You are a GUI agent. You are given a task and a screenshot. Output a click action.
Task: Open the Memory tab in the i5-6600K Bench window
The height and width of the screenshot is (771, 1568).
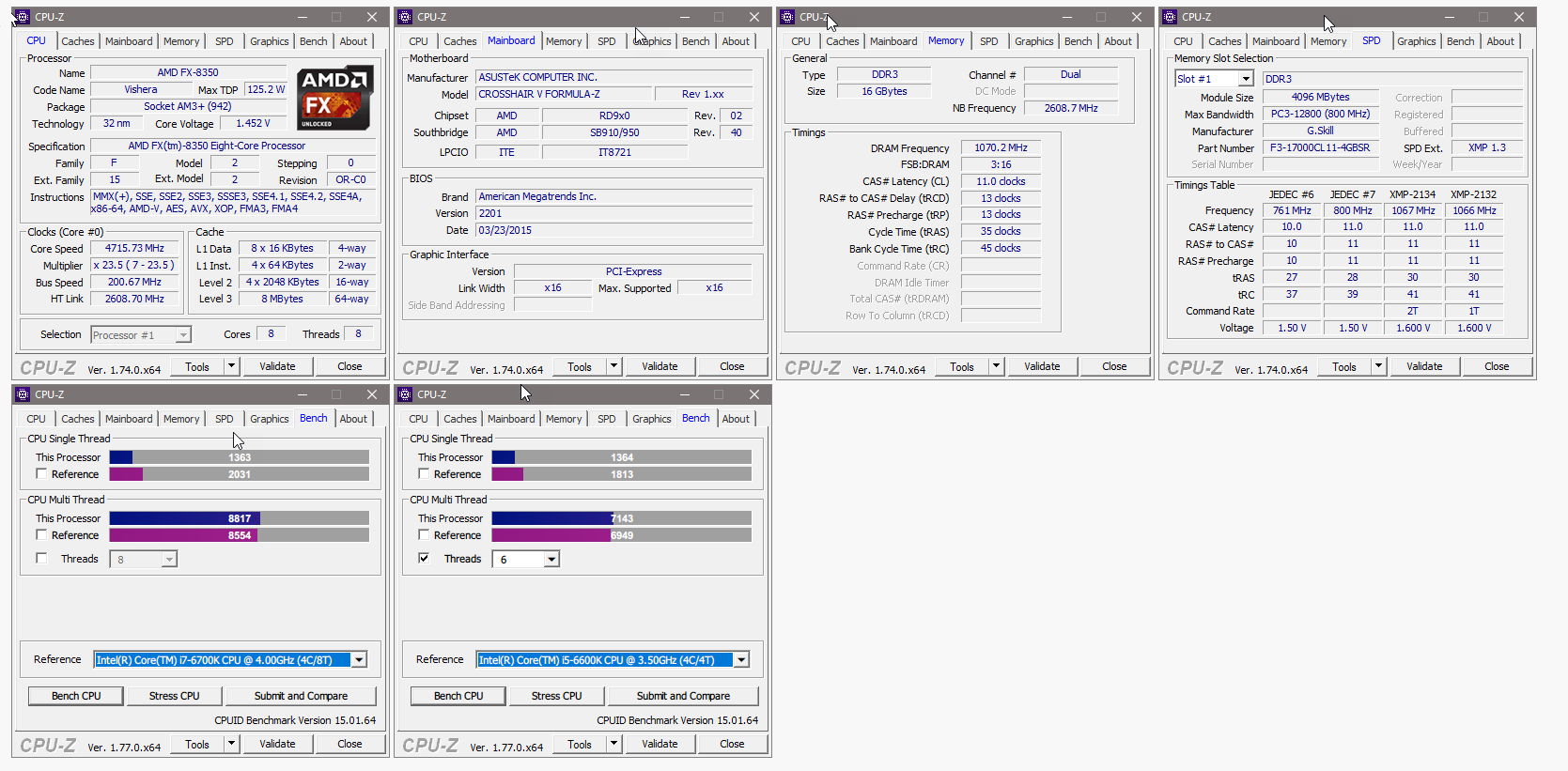[x=564, y=419]
